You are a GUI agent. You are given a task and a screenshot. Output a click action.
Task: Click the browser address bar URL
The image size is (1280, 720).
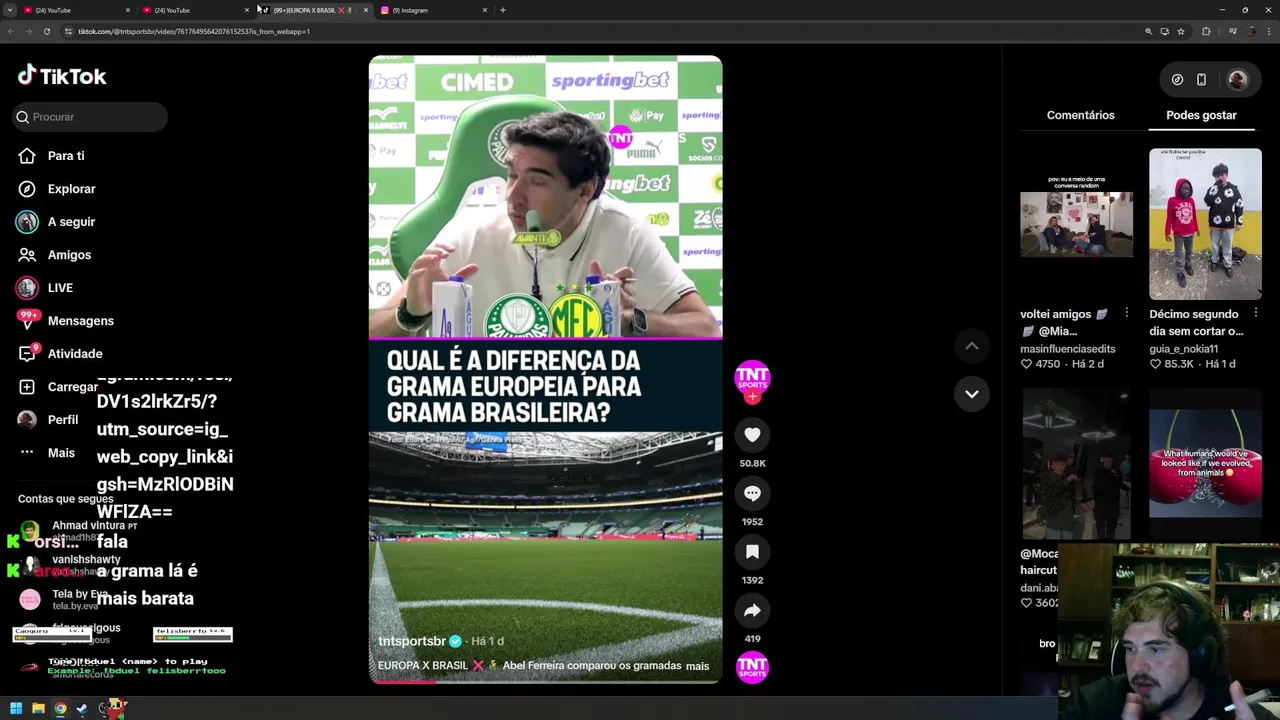coord(194,31)
